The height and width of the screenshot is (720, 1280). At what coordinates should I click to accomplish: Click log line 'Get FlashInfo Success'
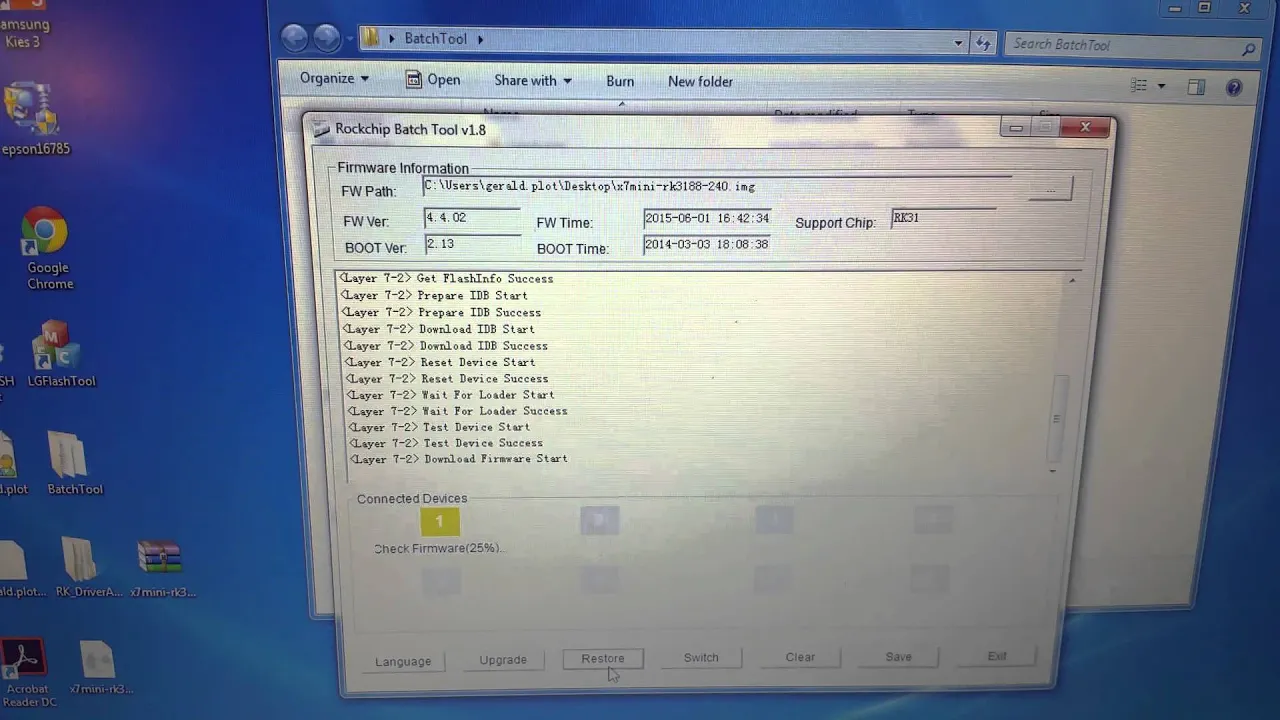click(446, 279)
